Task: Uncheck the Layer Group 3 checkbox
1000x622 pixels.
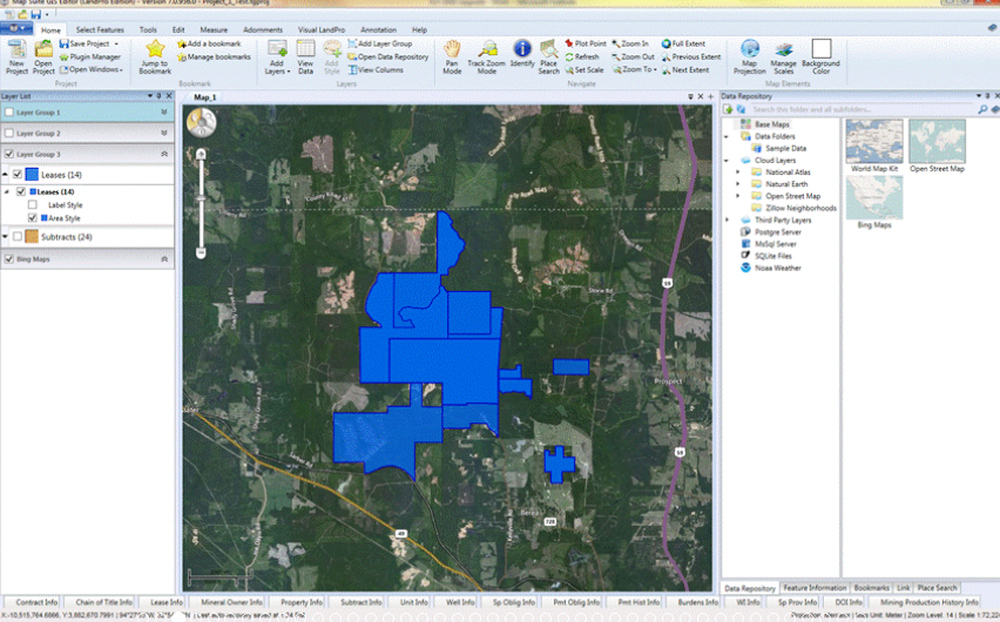Action: 9,154
